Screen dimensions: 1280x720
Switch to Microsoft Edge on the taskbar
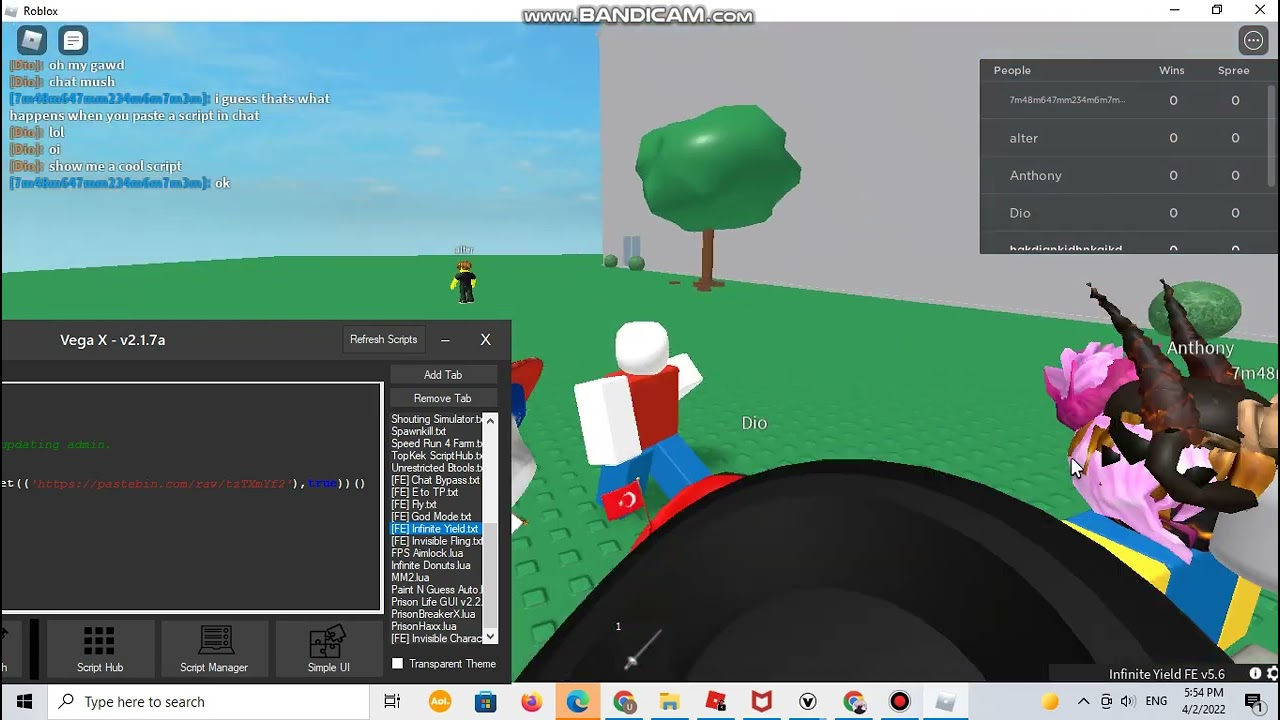[x=578, y=702]
